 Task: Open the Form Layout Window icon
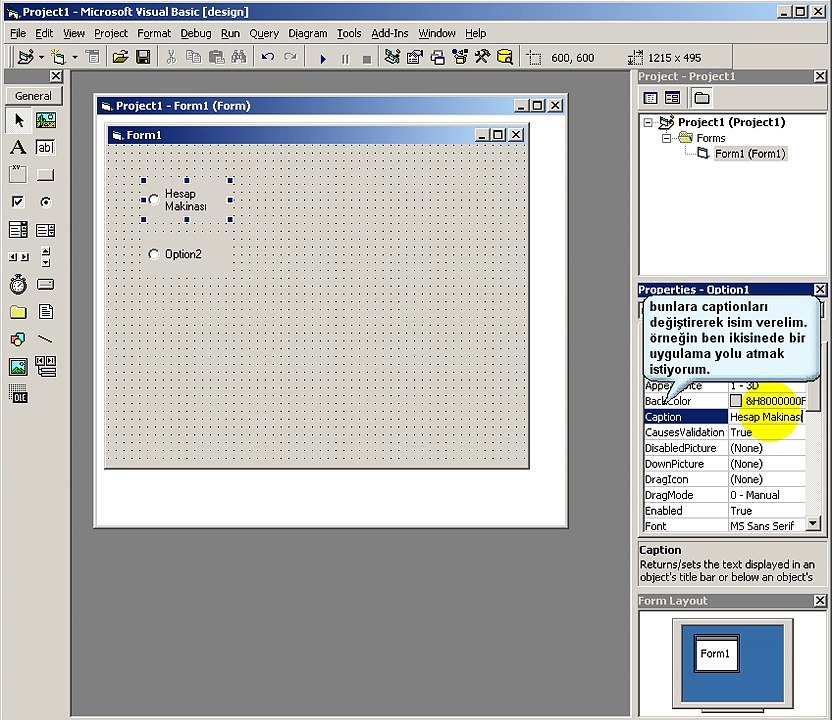point(438,57)
